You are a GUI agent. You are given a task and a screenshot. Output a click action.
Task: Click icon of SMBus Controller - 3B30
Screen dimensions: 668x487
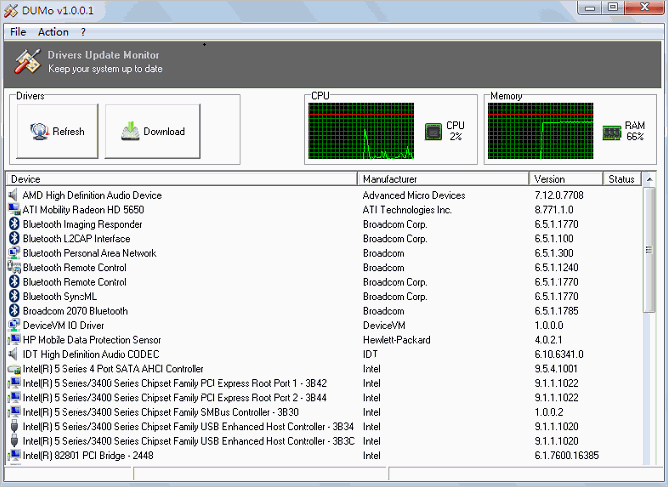pyautogui.click(x=14, y=412)
